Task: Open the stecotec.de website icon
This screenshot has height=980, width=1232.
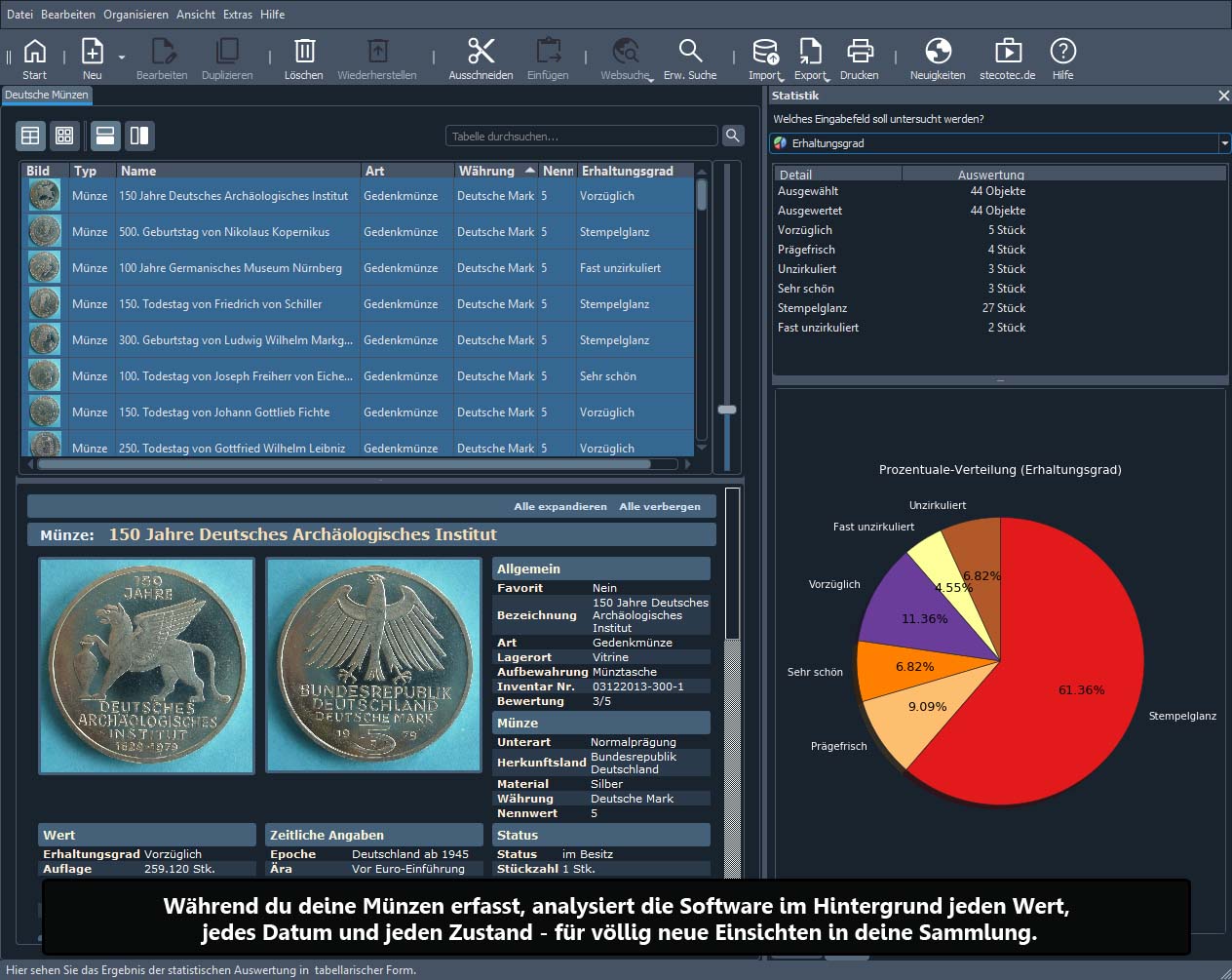Action: [1007, 59]
